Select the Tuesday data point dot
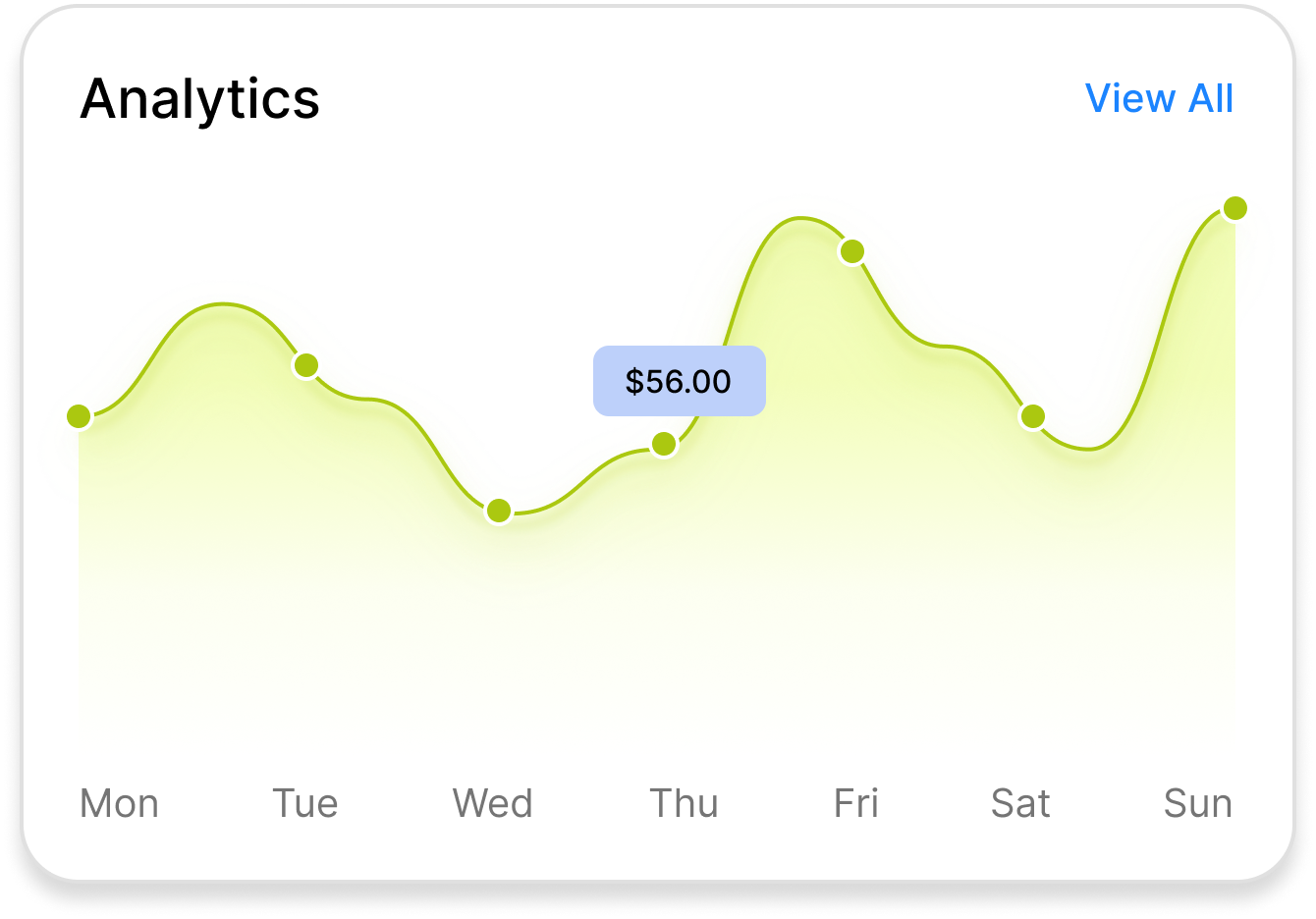 306,365
